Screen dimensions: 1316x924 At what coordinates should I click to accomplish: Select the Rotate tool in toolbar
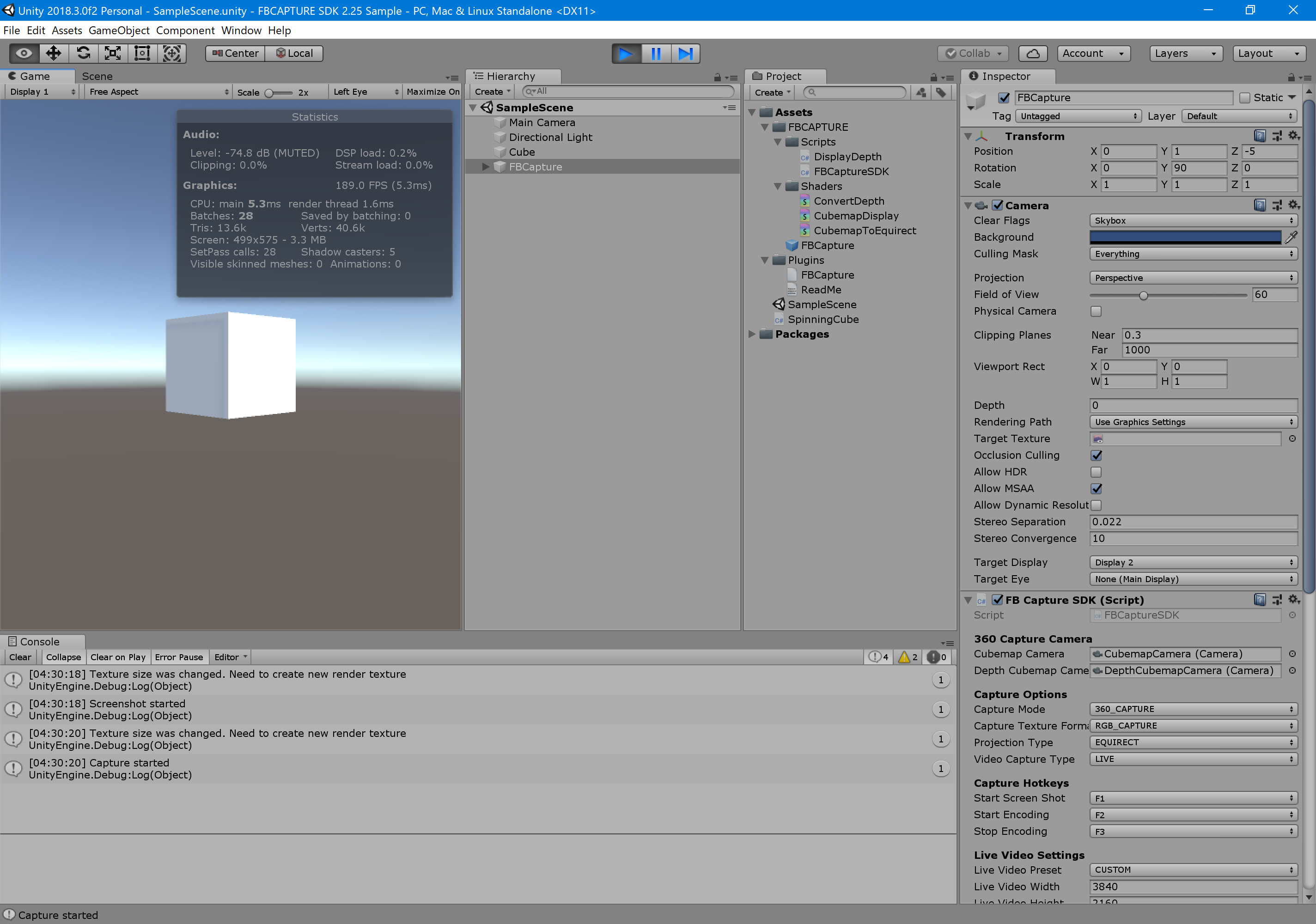pos(83,53)
